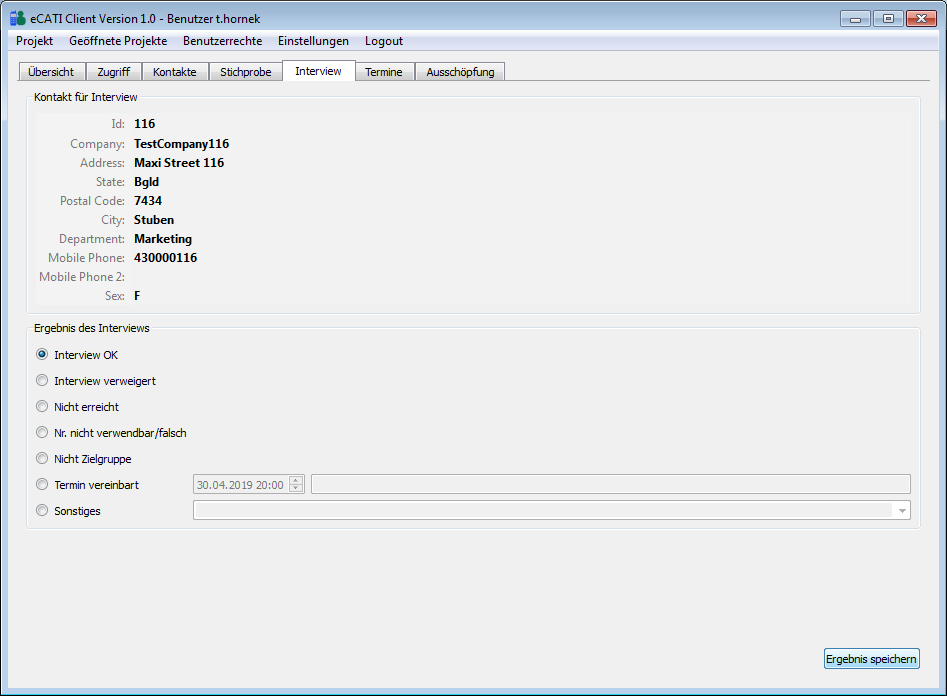The width and height of the screenshot is (947, 696).
Task: Open the 'Geöffnete Projekte' menu
Action: point(118,41)
